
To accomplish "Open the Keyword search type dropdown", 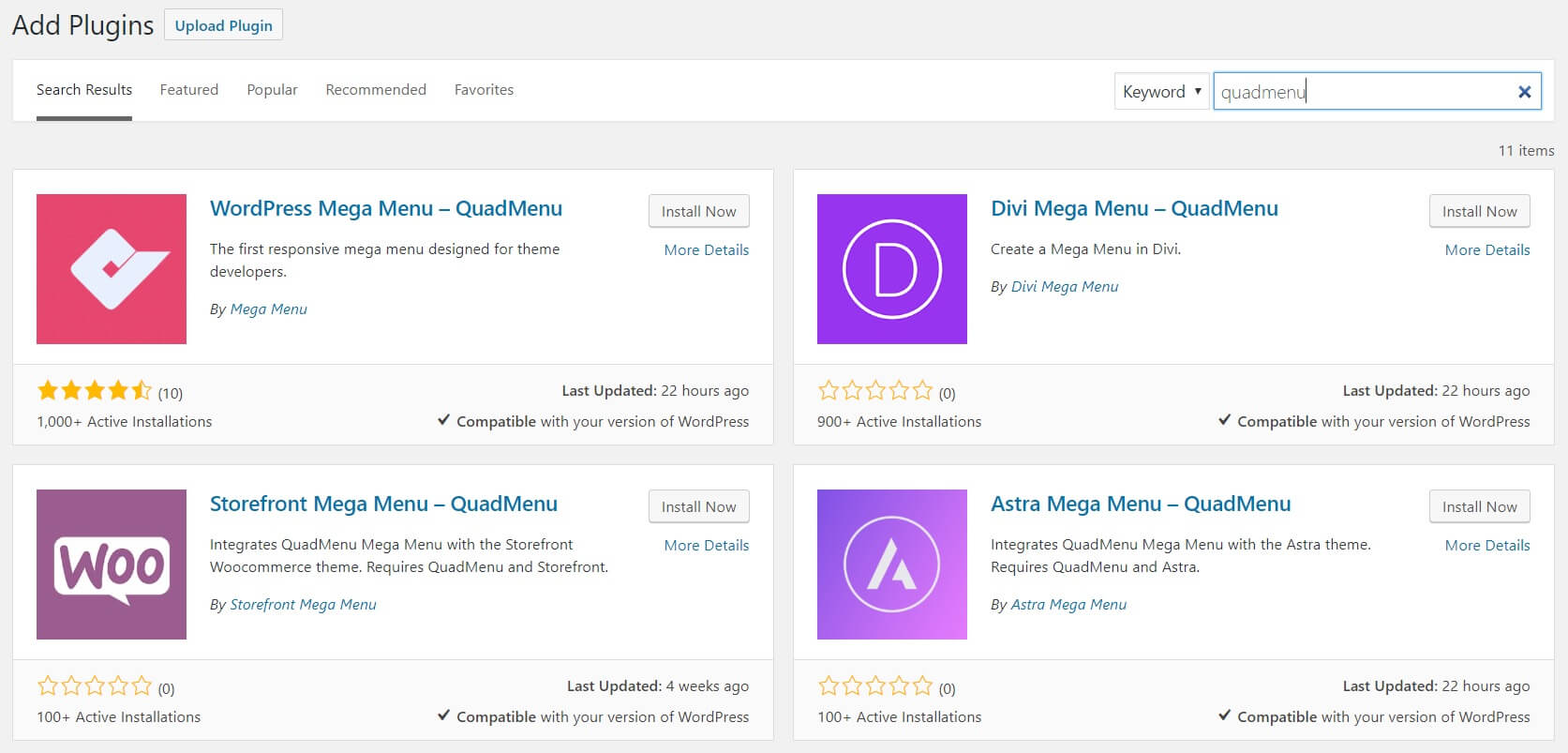I will pyautogui.click(x=1161, y=92).
